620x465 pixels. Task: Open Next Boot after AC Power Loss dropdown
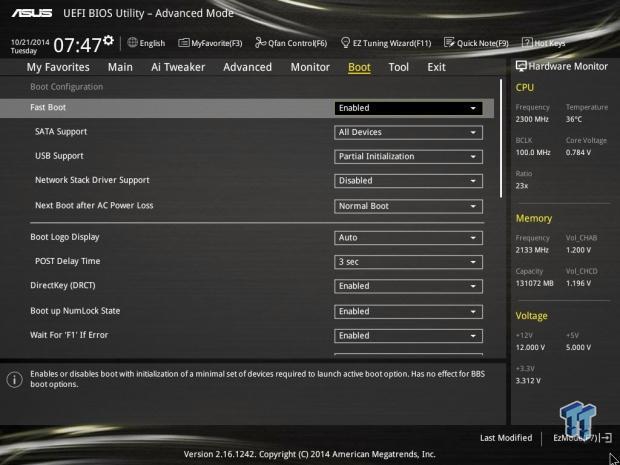(x=408, y=206)
